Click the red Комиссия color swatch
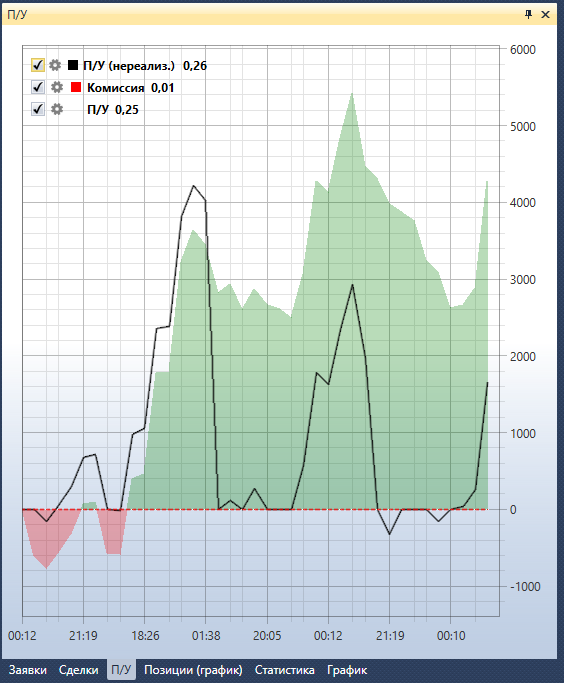564x683 pixels. [76, 87]
